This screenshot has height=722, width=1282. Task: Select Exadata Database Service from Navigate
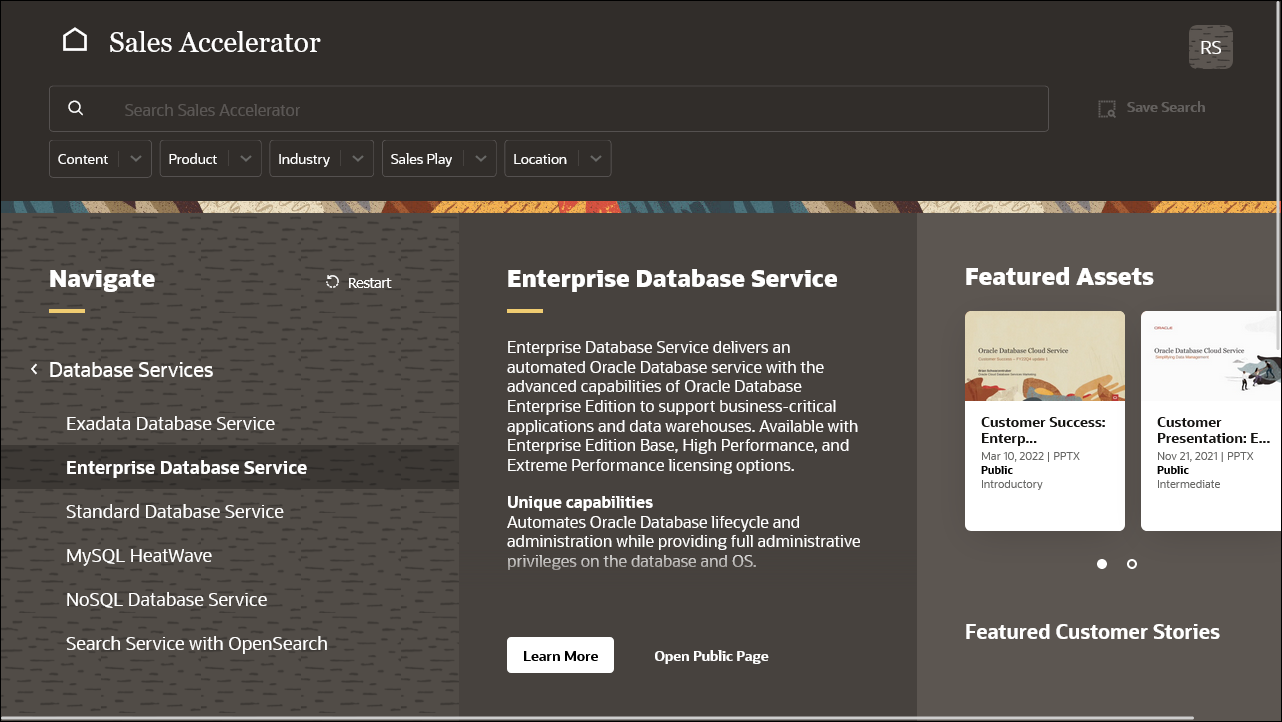point(170,423)
